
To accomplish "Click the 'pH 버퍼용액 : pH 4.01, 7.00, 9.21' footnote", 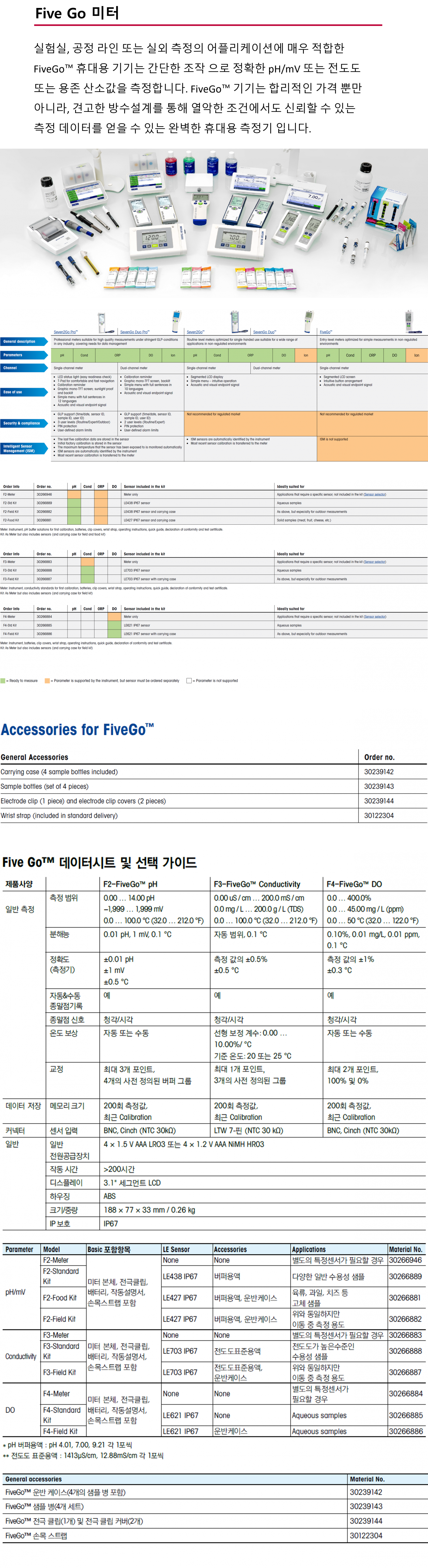I will (67, 1445).
